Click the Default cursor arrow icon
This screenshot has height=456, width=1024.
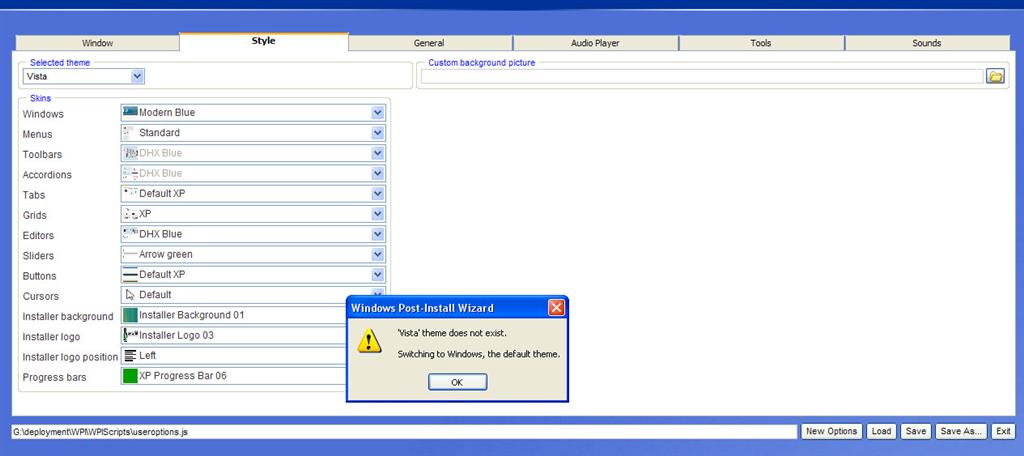click(x=130, y=295)
